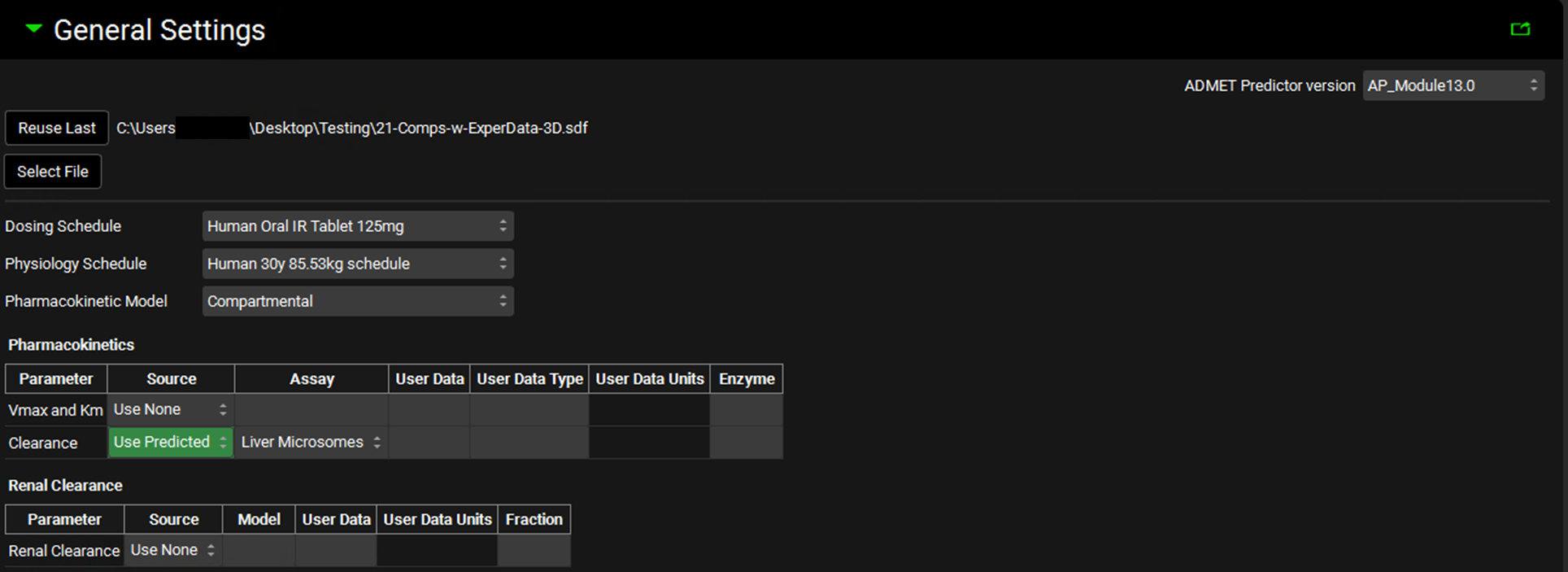Click the Pharmacokinetics Enzyme column header

pos(747,379)
